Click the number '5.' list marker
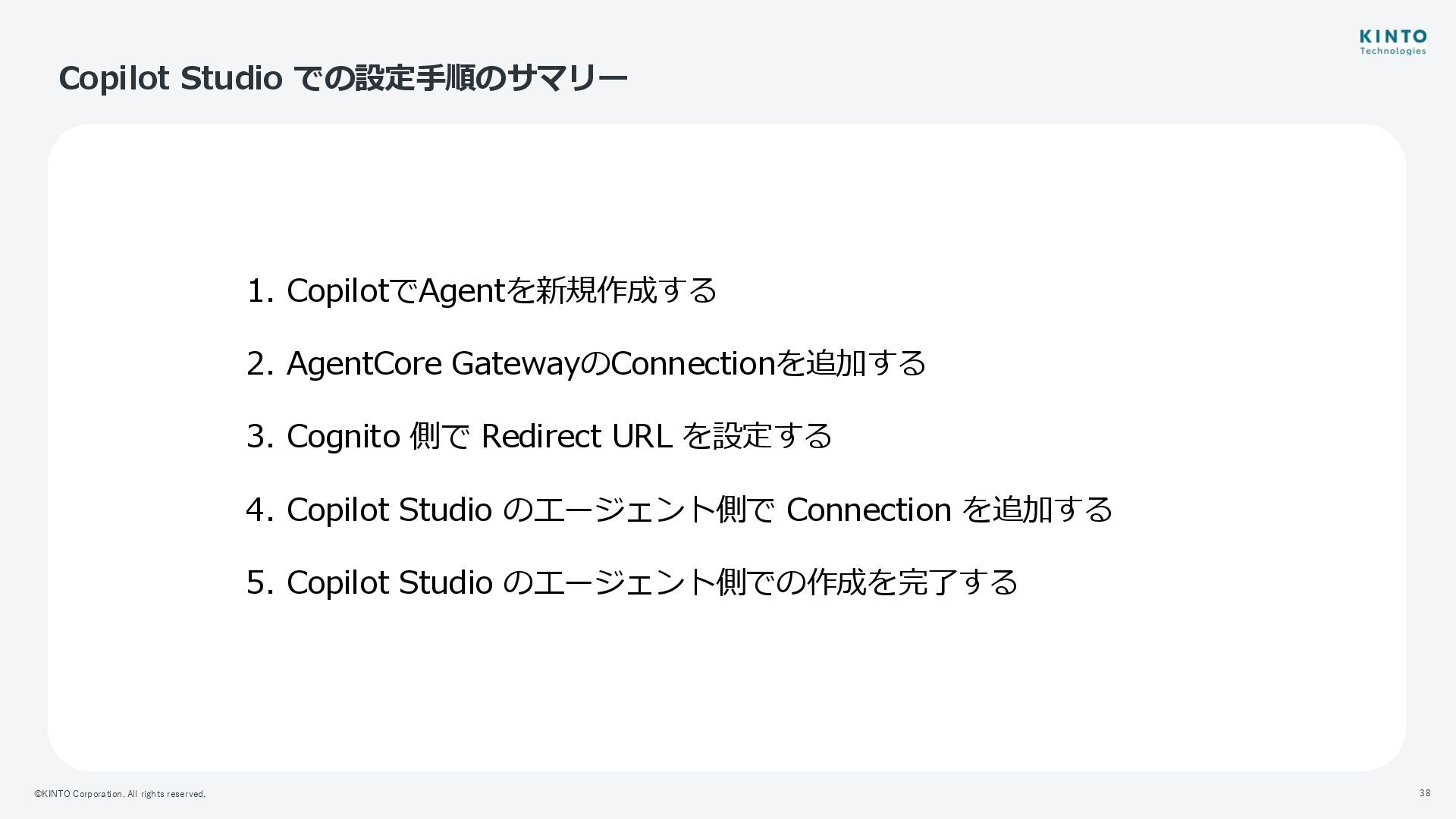 click(x=259, y=582)
